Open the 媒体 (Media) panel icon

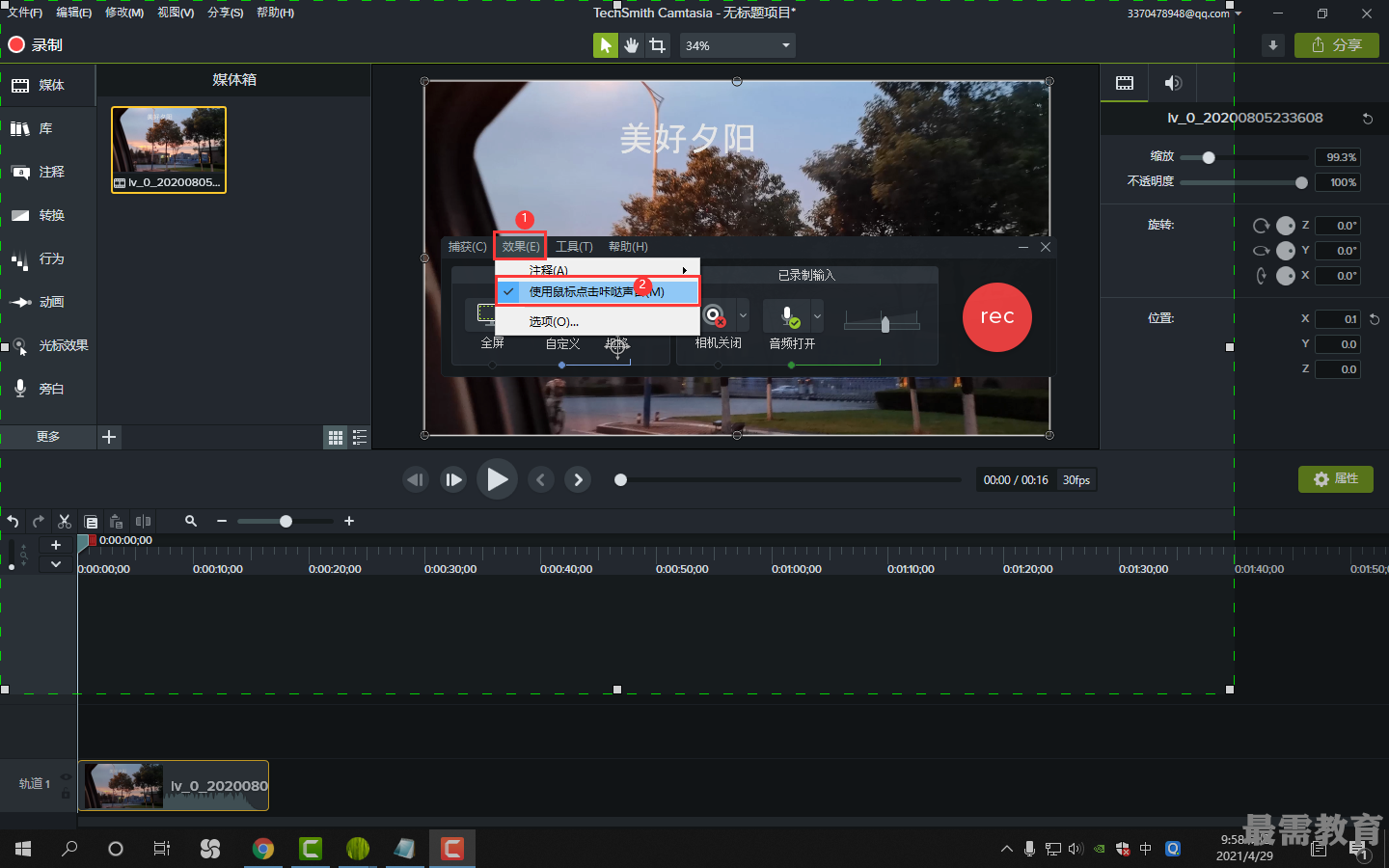[x=20, y=86]
